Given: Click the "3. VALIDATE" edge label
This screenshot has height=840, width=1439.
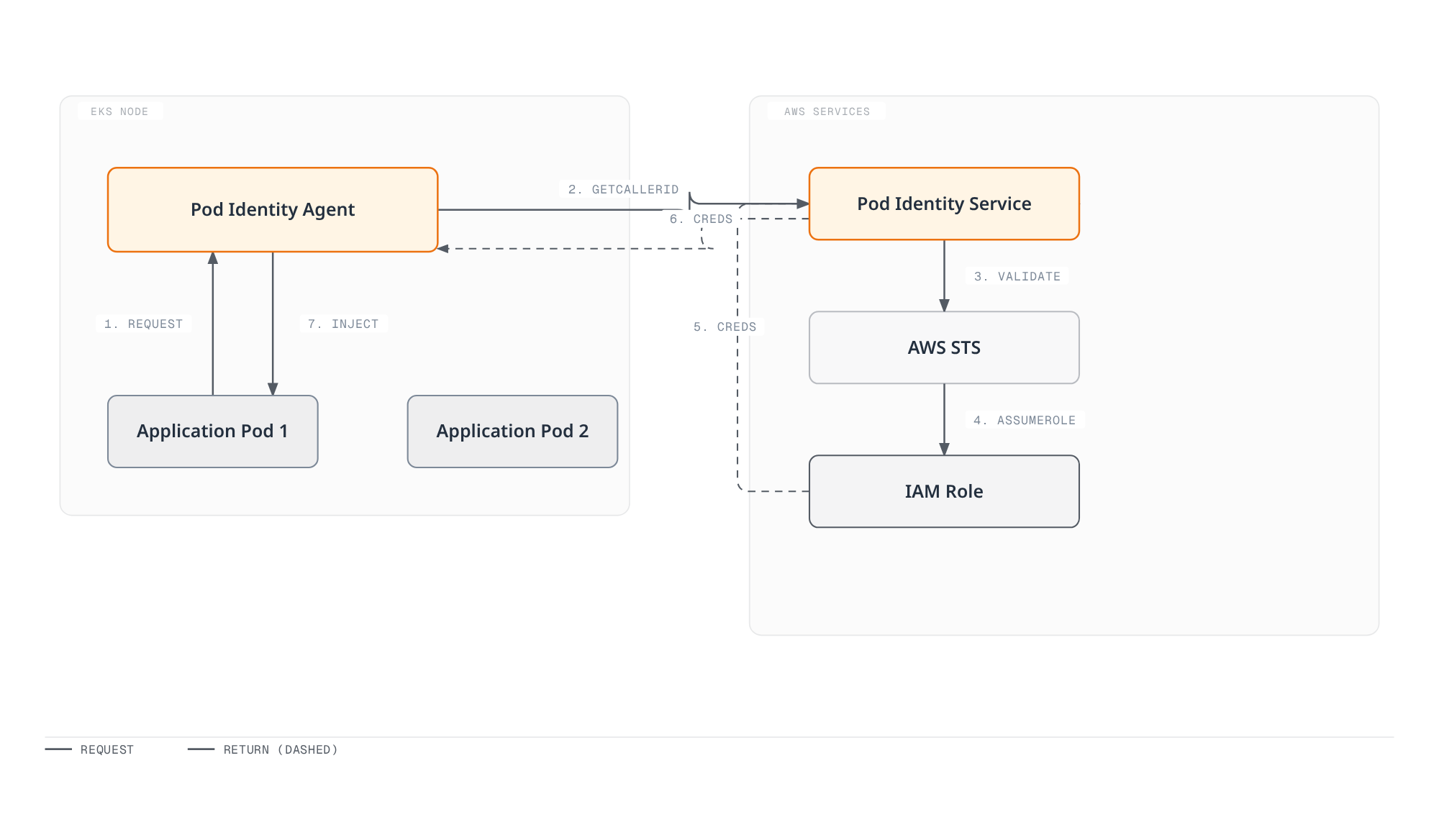Looking at the screenshot, I should point(1017,276).
